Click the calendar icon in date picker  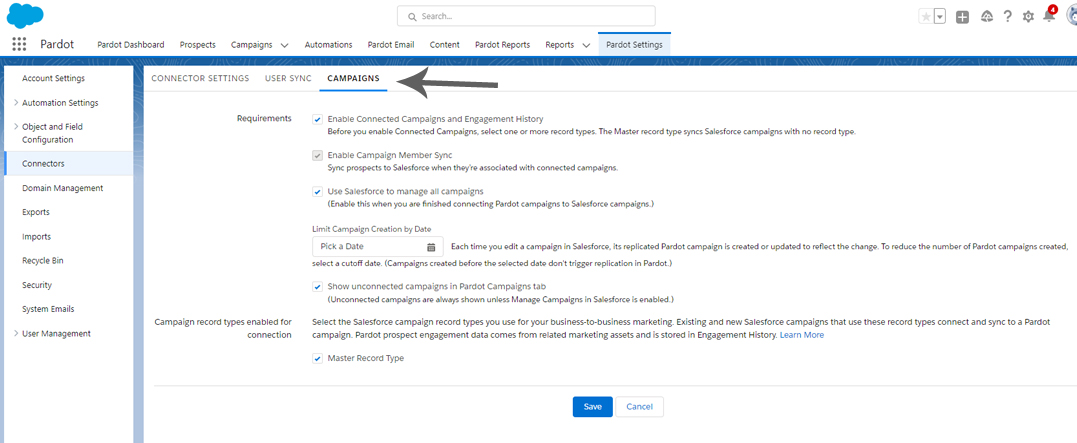click(431, 247)
